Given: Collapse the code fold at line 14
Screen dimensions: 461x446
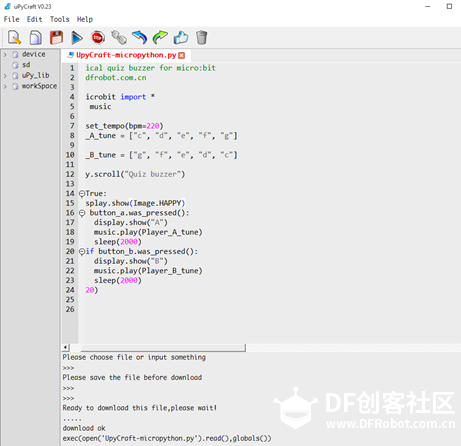Looking at the screenshot, I should [82, 194].
